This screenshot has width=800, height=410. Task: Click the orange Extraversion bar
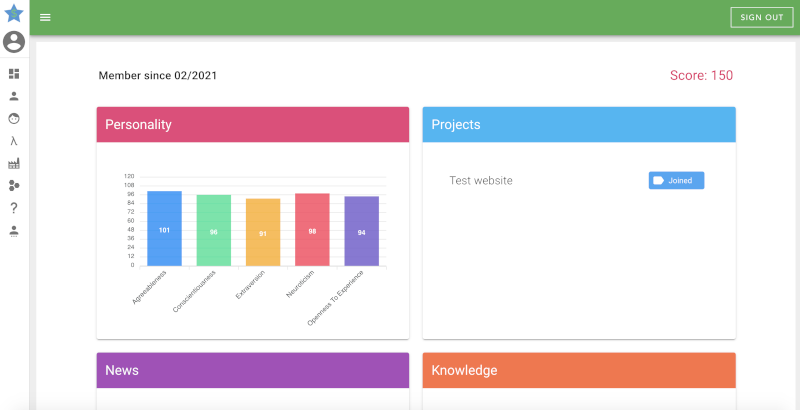click(263, 232)
